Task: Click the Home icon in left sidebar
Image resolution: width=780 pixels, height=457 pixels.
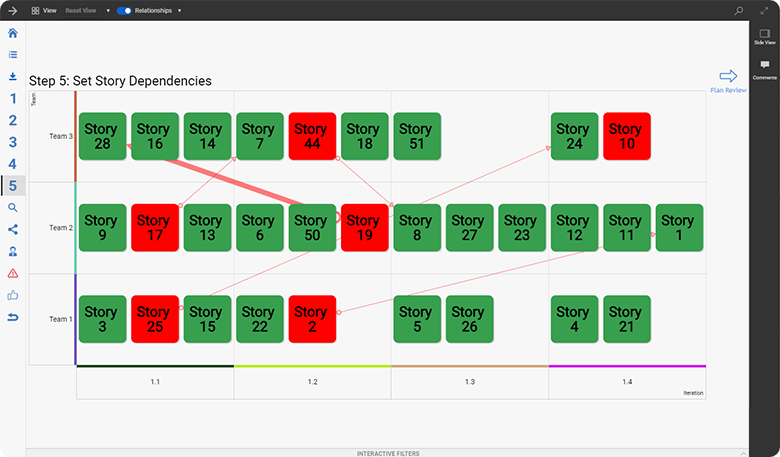Action: click(x=13, y=33)
